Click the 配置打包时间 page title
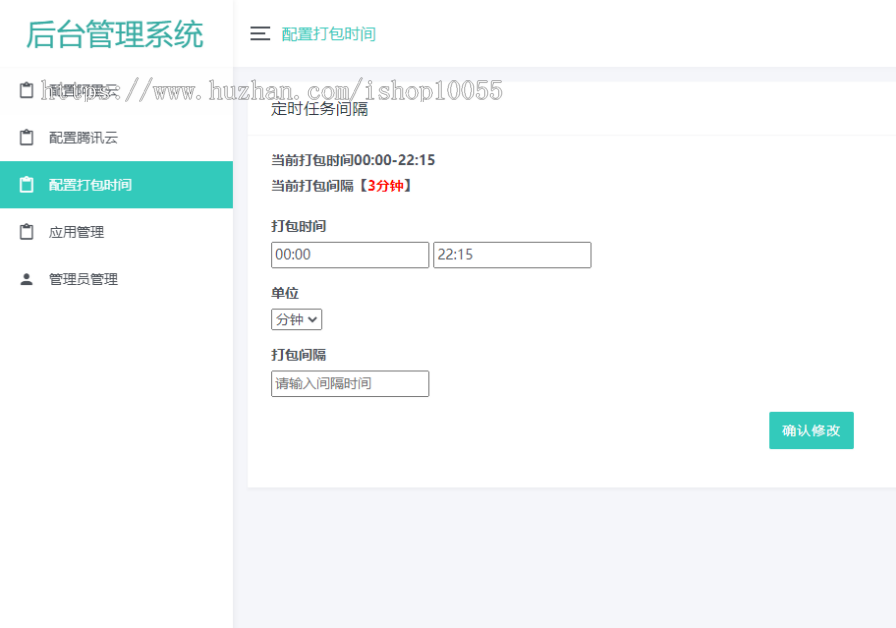The height and width of the screenshot is (628, 896). coord(328,33)
